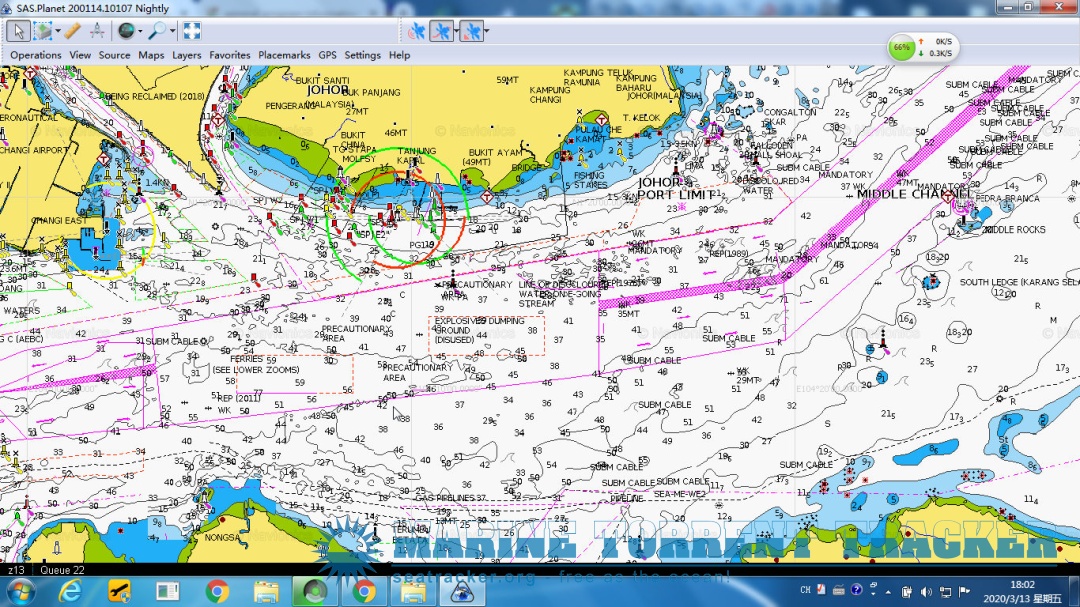Open the Source menu
The image size is (1080, 607).
click(x=114, y=55)
